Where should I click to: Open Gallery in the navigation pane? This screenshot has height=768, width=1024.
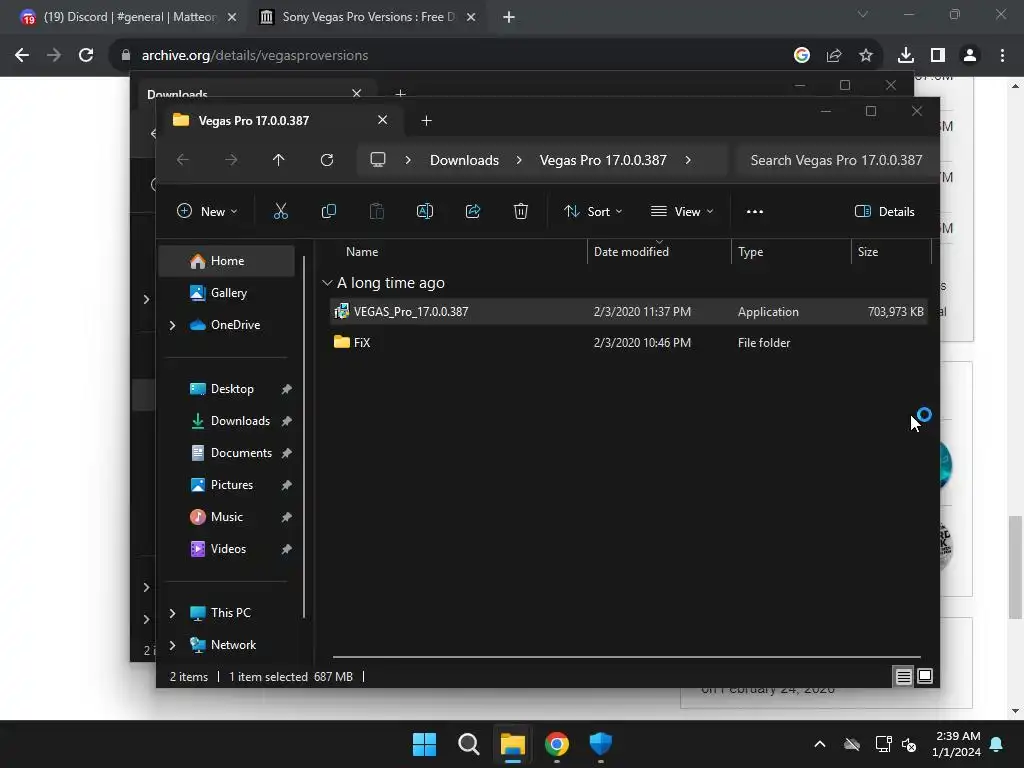click(x=227, y=293)
